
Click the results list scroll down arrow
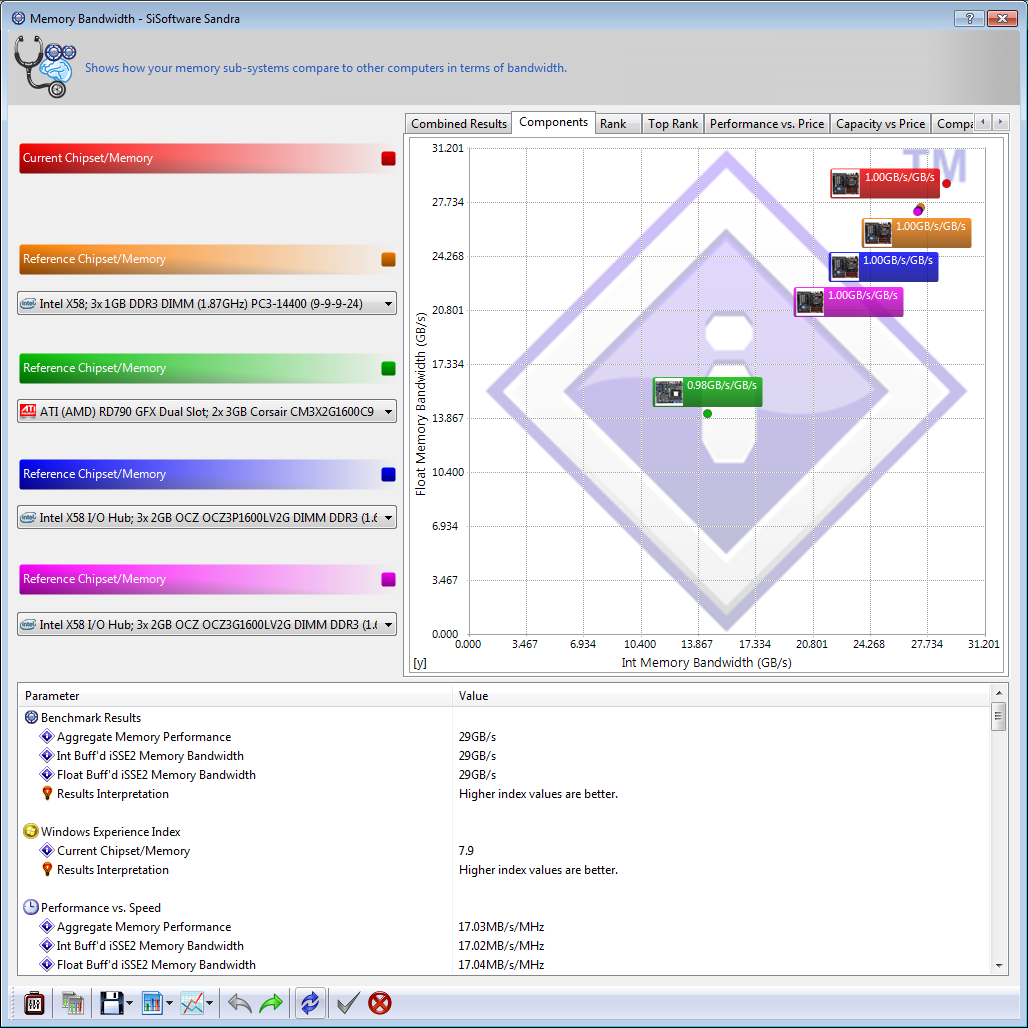998,965
